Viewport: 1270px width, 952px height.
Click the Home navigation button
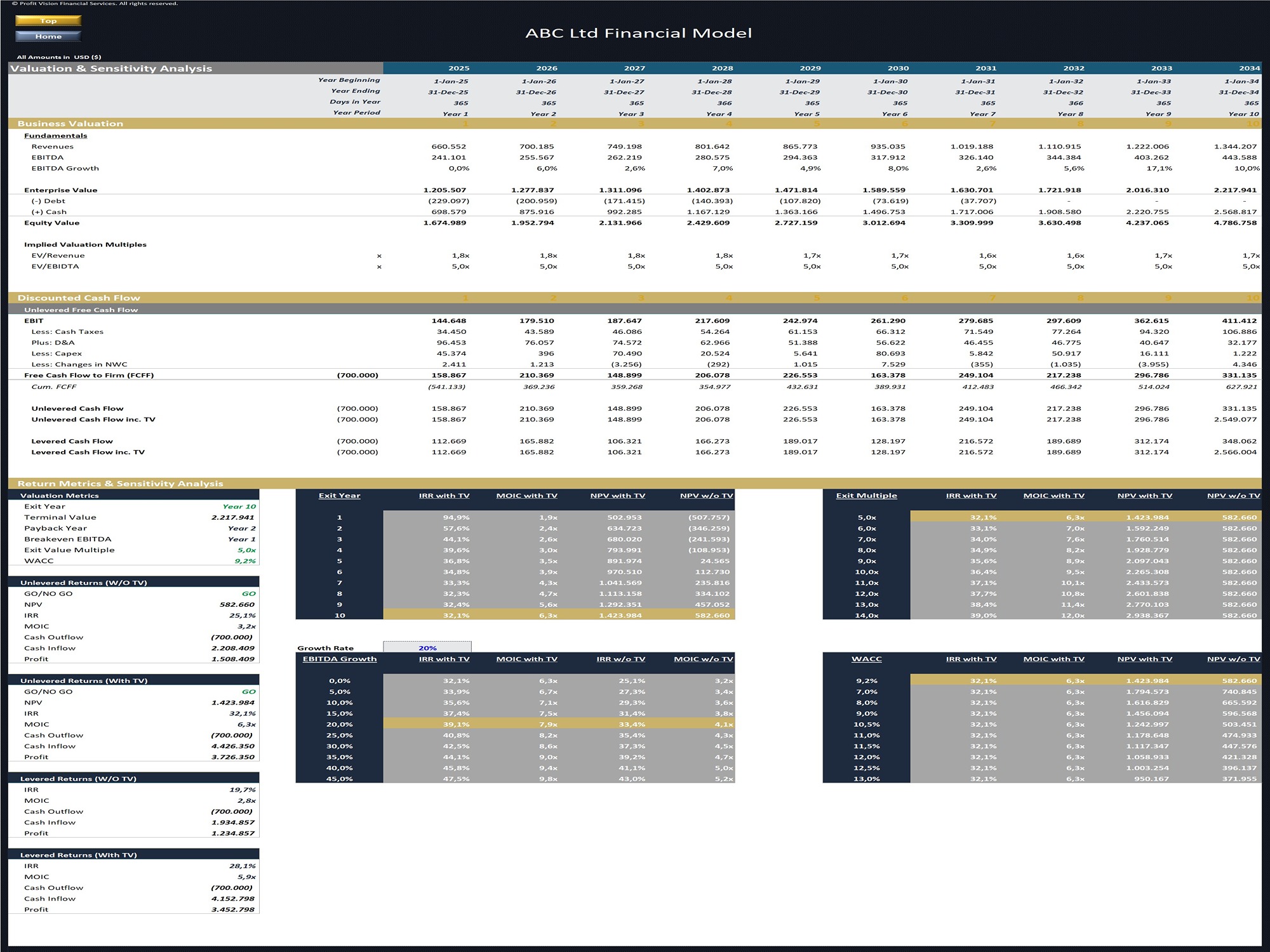click(x=48, y=36)
